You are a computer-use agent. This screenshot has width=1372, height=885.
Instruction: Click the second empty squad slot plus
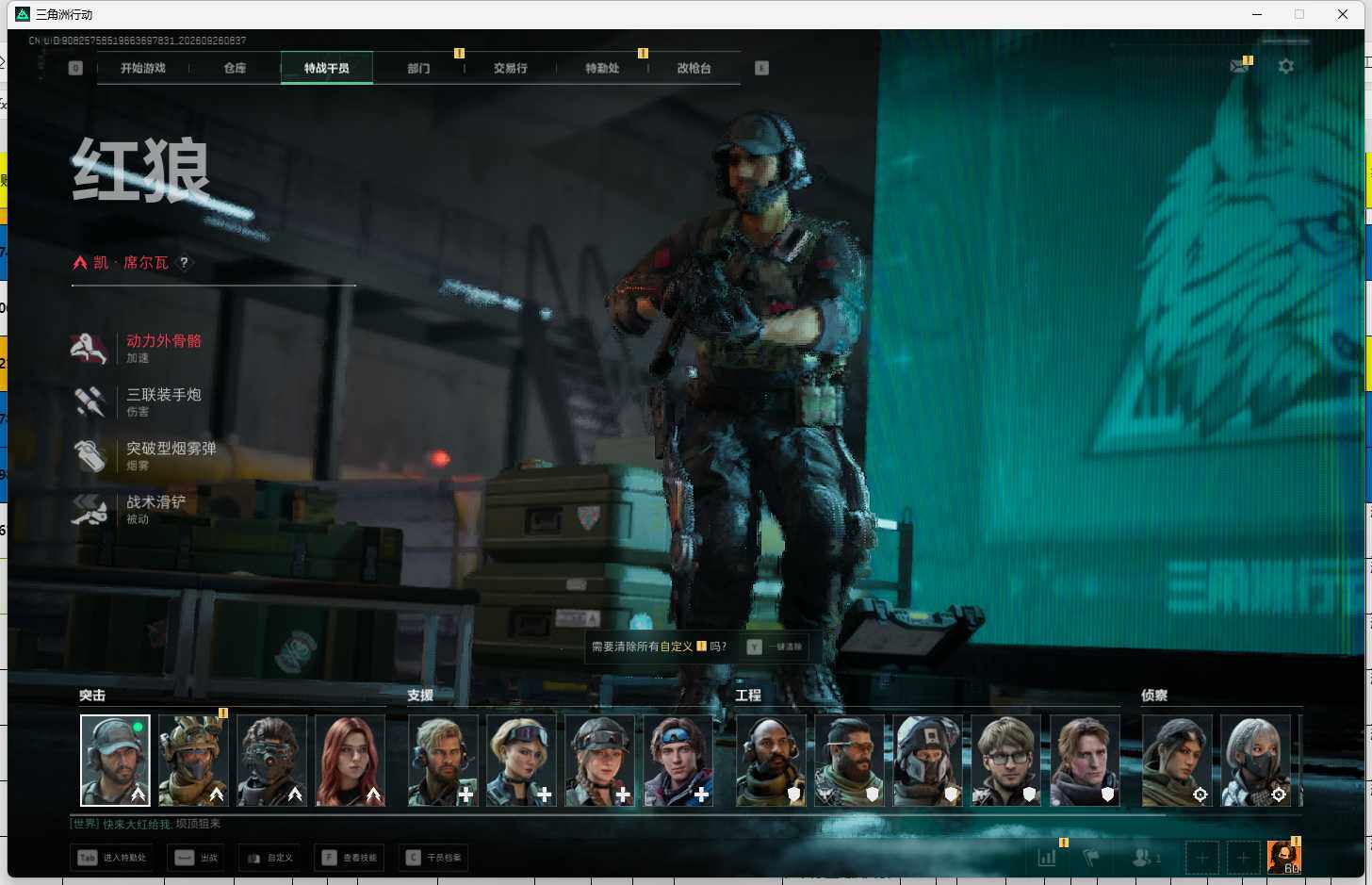[x=1243, y=858]
